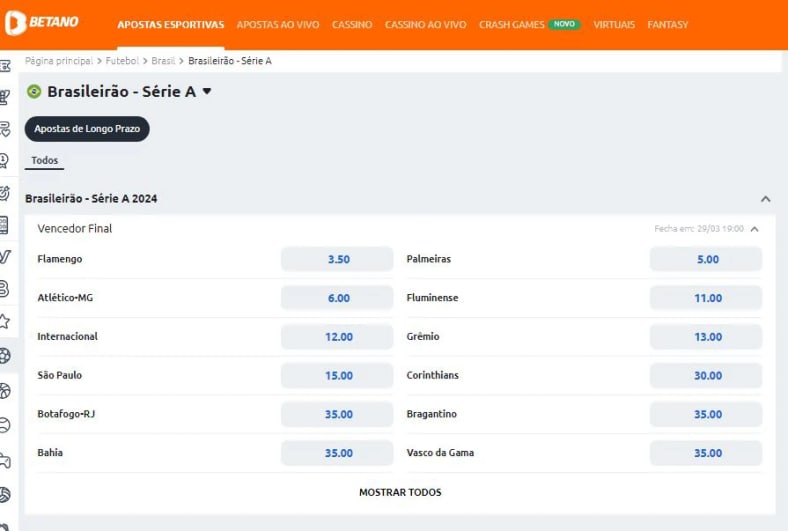Bet on Corinthians at odds 30.00
This screenshot has width=788, height=531.
[x=706, y=375]
